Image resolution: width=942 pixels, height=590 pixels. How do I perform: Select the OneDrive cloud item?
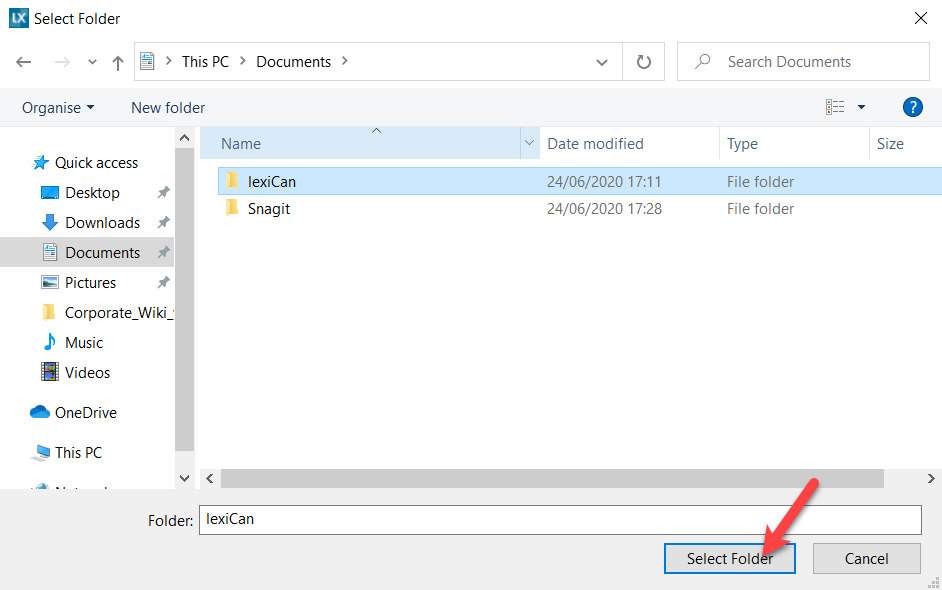coord(85,412)
